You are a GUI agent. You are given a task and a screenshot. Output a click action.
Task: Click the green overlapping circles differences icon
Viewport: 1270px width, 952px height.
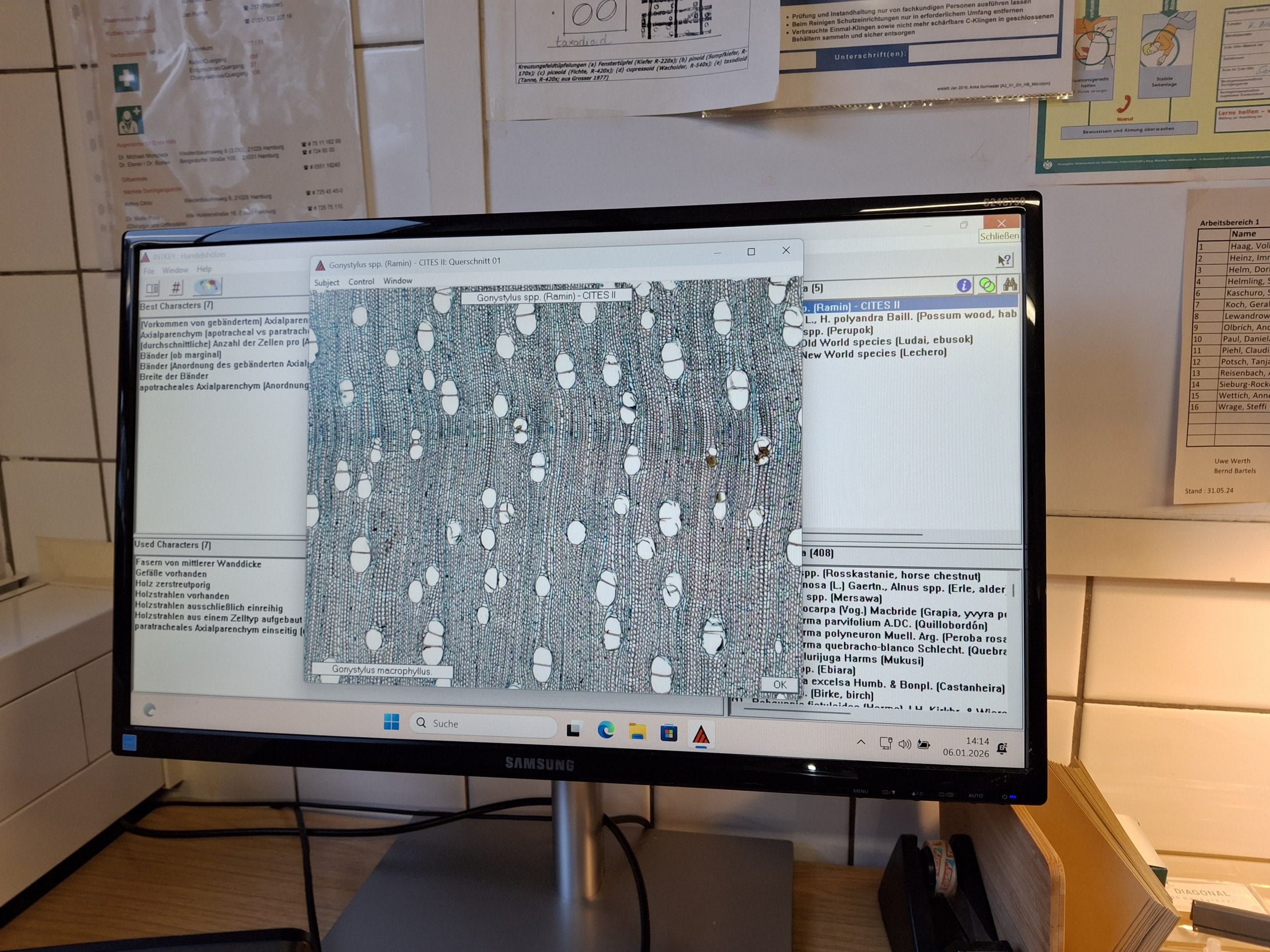click(987, 285)
